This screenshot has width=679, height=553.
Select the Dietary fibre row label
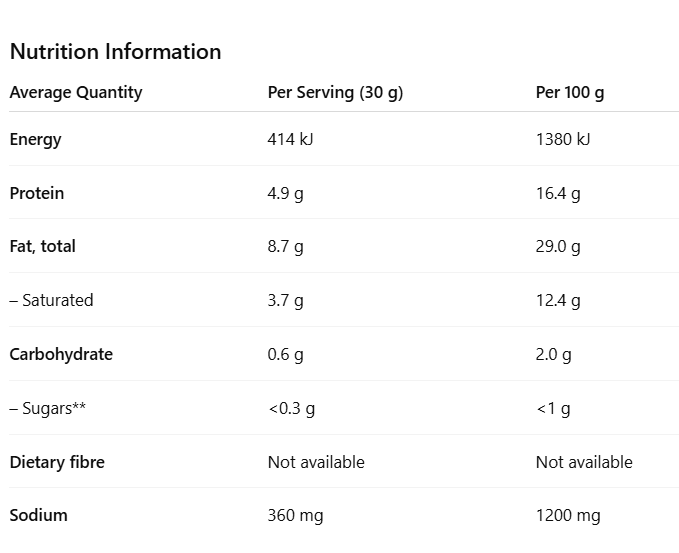[x=57, y=463]
